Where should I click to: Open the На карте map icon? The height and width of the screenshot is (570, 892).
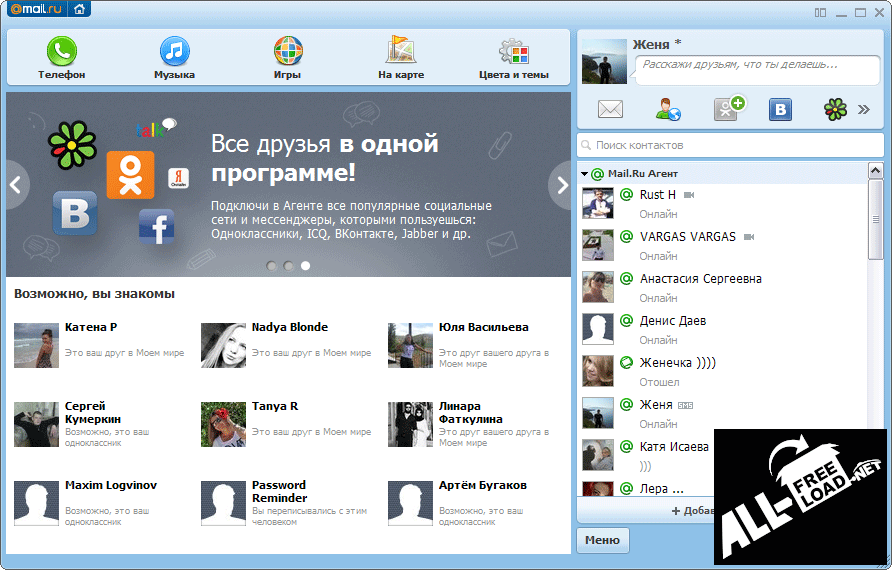point(401,57)
